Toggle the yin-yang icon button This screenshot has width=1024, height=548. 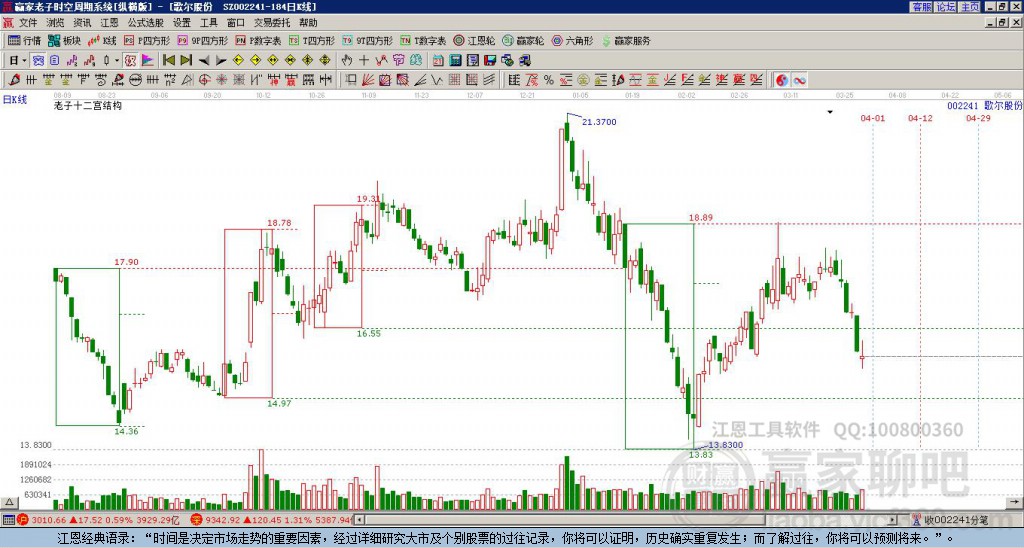pyautogui.click(x=782, y=80)
